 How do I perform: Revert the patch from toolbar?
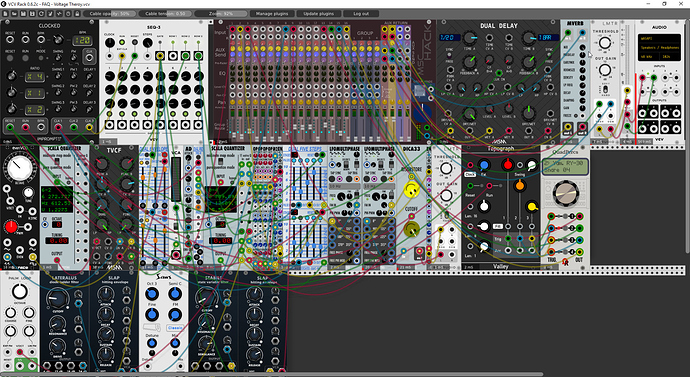[x=41, y=14]
